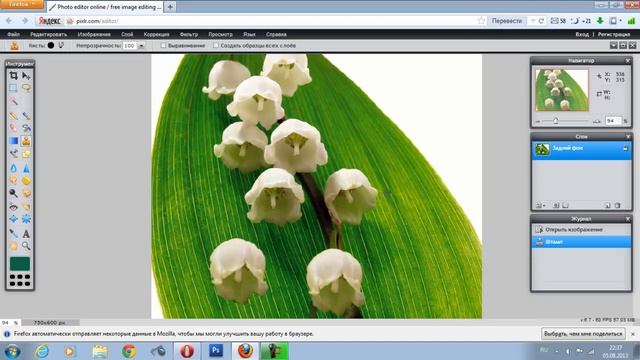Click the opacity value field 100

(x=130, y=46)
